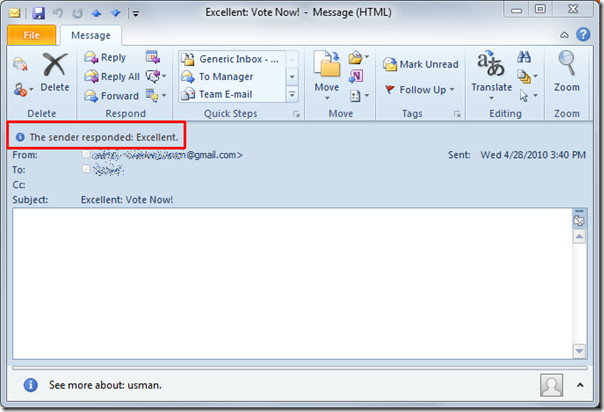604x412 pixels.
Task: Open Customize Quick Access Toolbar dropdown
Action: tap(136, 14)
